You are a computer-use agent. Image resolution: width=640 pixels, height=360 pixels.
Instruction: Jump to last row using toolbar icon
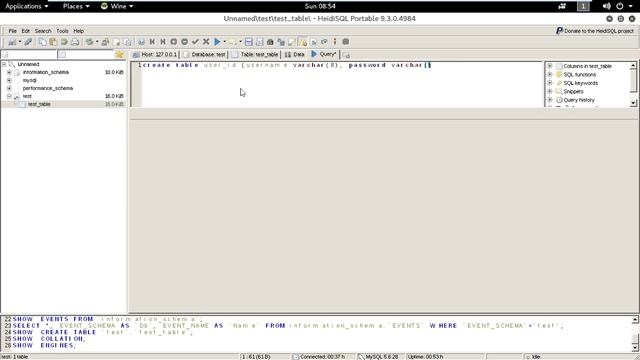(x=163, y=42)
